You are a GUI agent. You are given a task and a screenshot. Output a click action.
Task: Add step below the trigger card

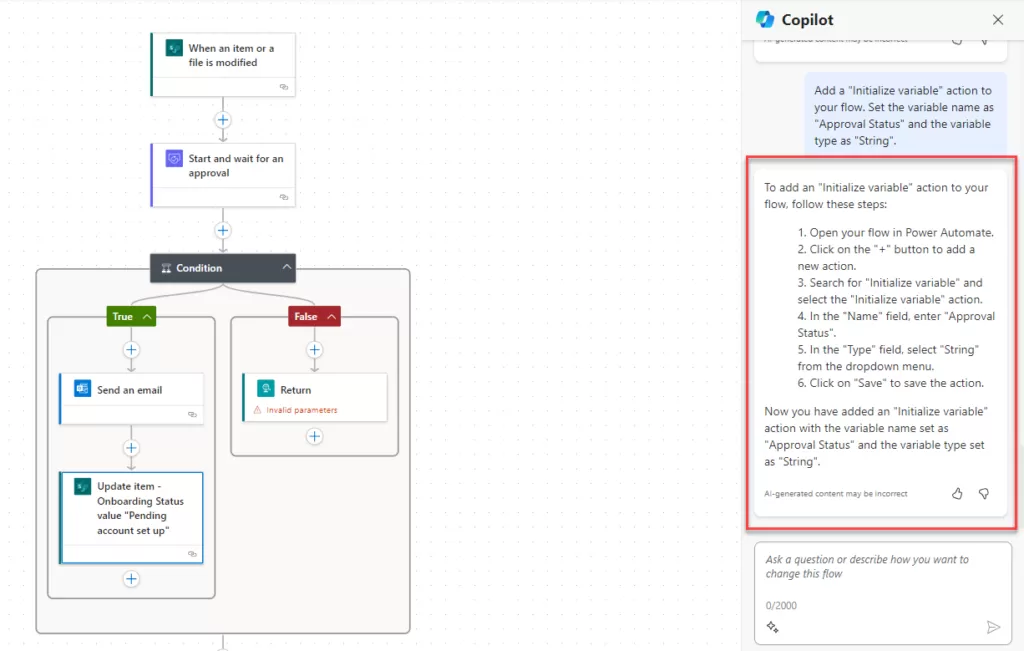click(x=223, y=120)
